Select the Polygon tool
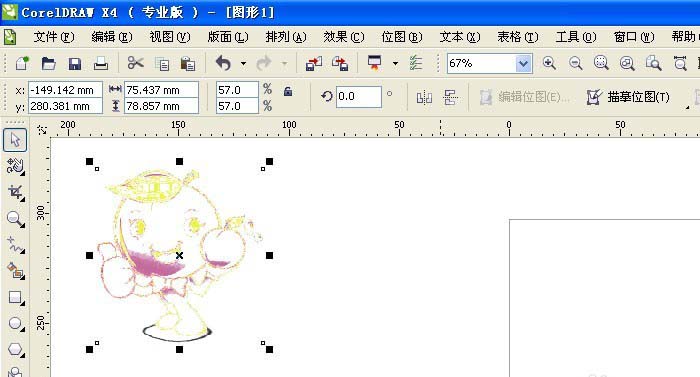Image resolution: width=700 pixels, height=377 pixels. 15,350
